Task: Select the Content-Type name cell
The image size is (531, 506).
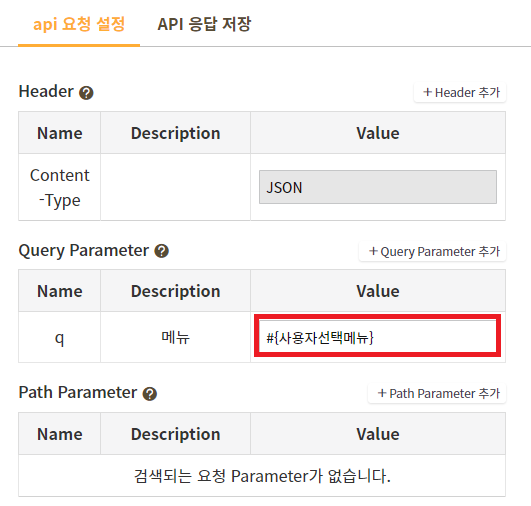Action: click(x=60, y=187)
